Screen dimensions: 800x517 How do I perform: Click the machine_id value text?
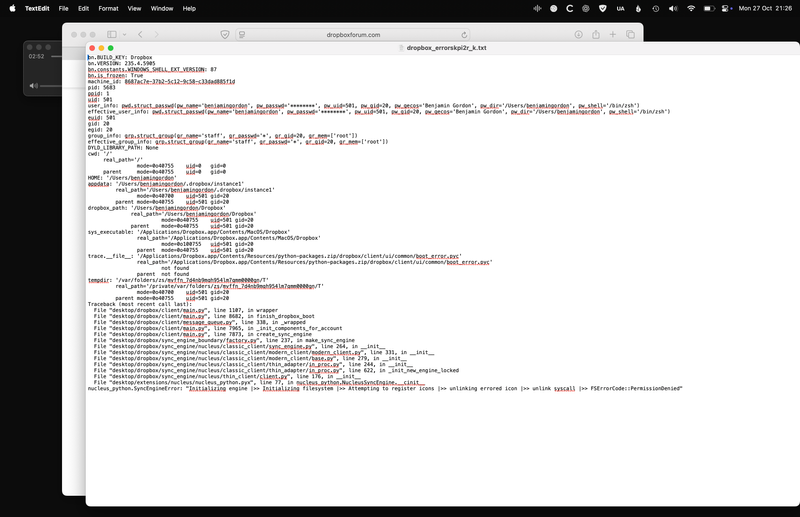[x=180, y=82]
